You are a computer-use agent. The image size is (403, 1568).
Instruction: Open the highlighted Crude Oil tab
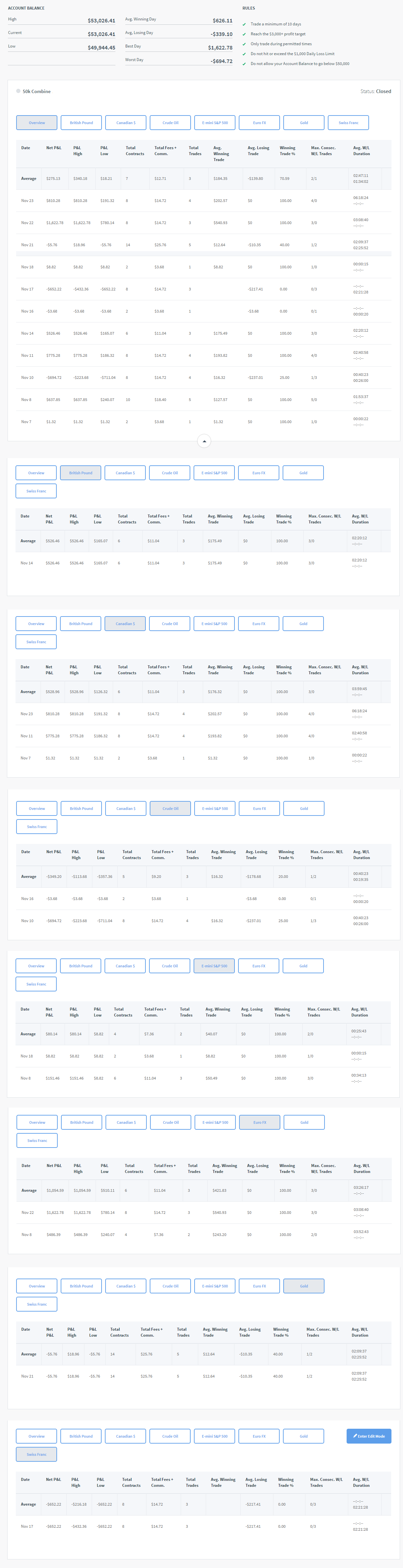point(170,808)
